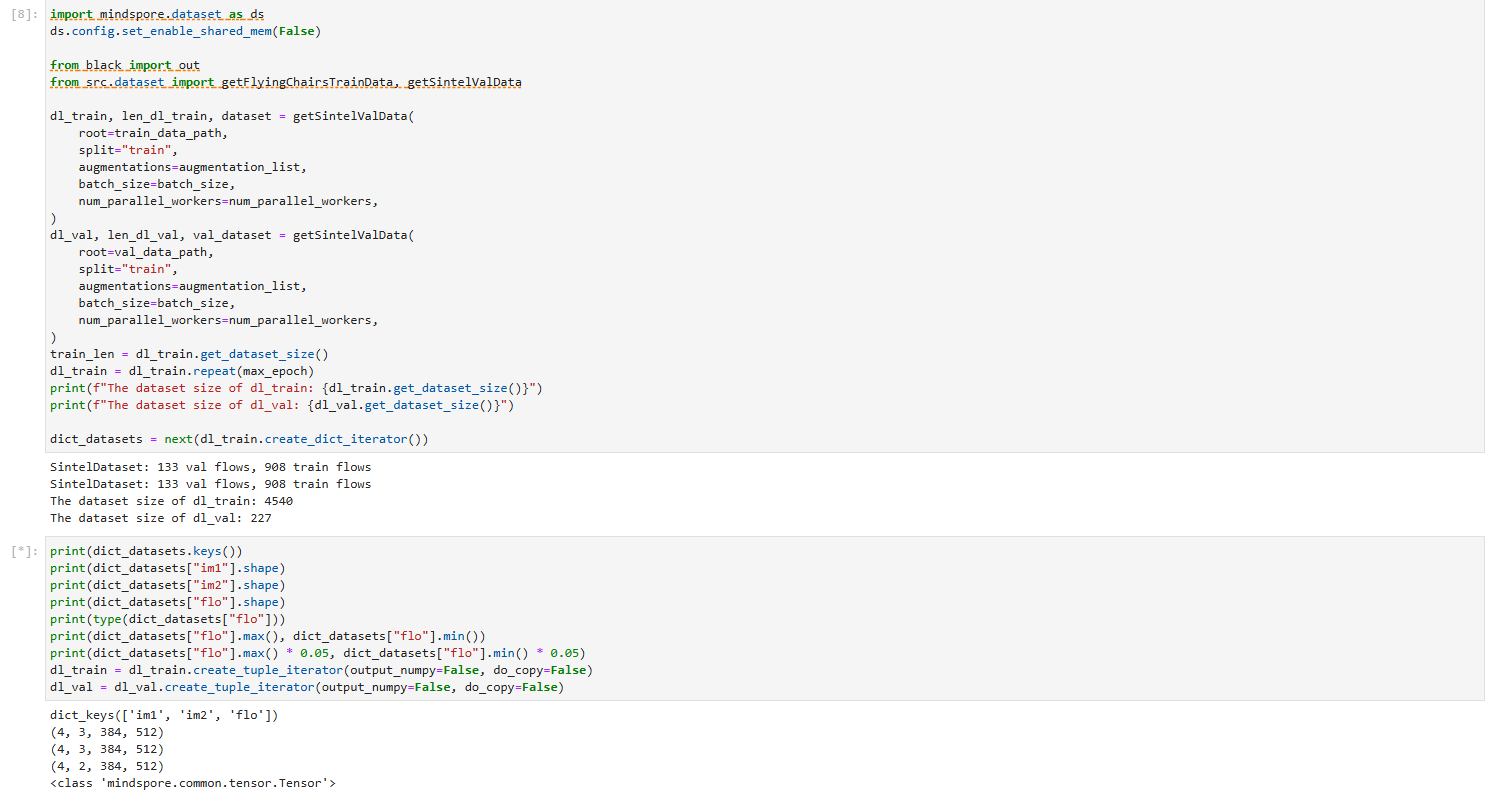Click the print statement for dl_val dataset size
This screenshot has height=791, width=1485.
click(282, 405)
